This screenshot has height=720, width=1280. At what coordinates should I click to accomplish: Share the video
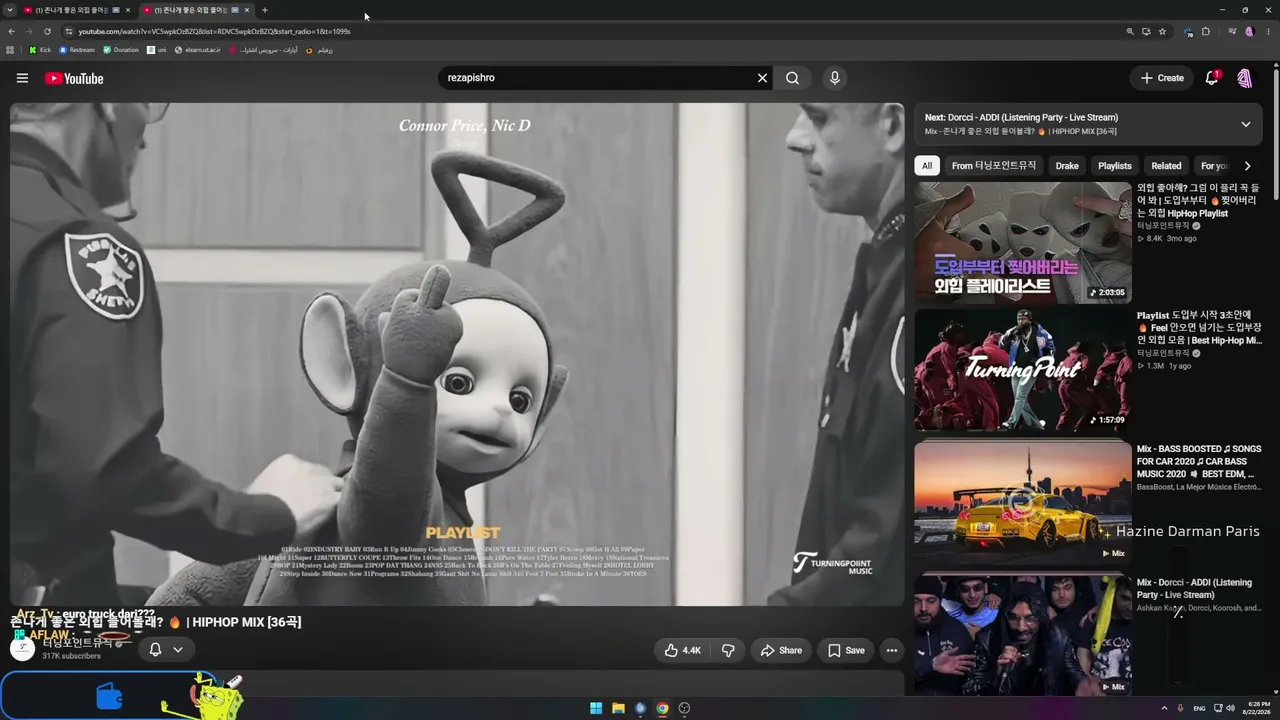(x=781, y=650)
